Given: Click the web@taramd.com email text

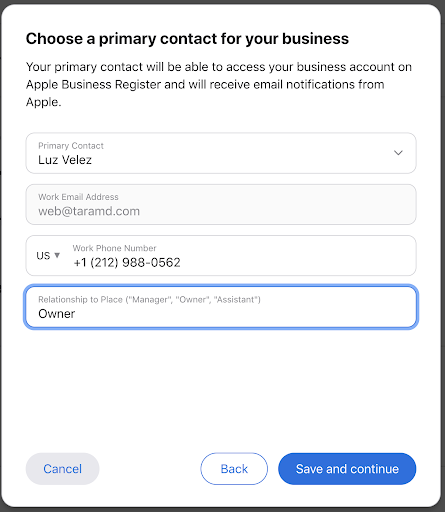Looking at the screenshot, I should pyautogui.click(x=89, y=211).
